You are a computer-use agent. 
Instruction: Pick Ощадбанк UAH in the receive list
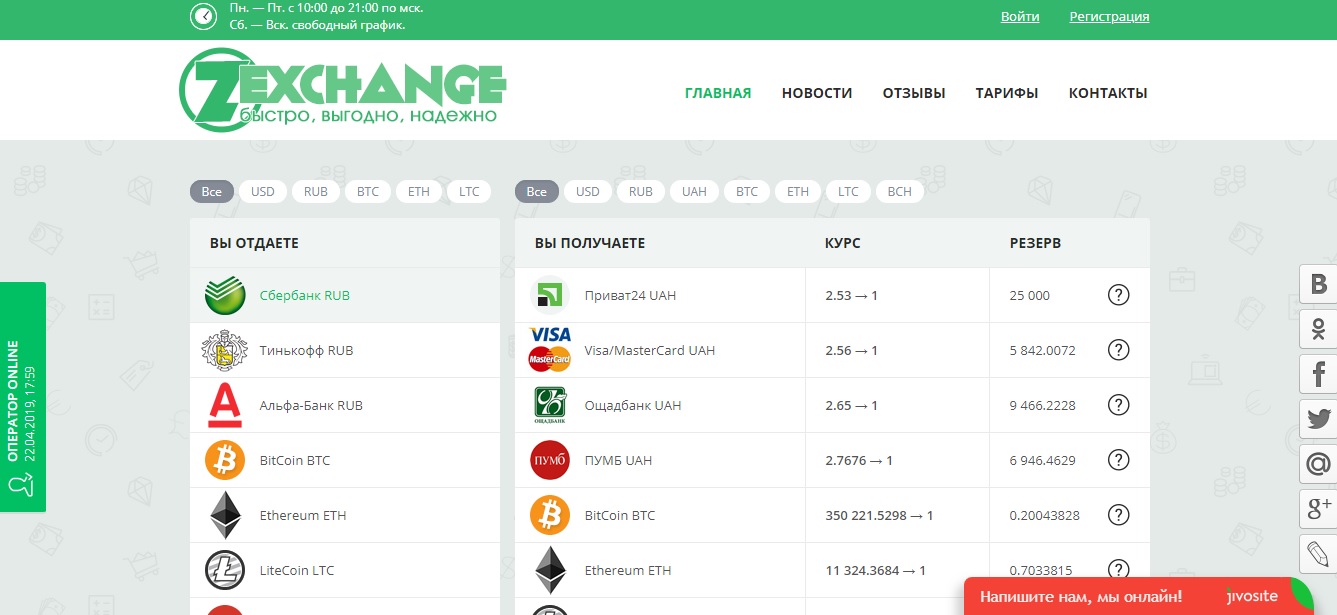coord(632,406)
